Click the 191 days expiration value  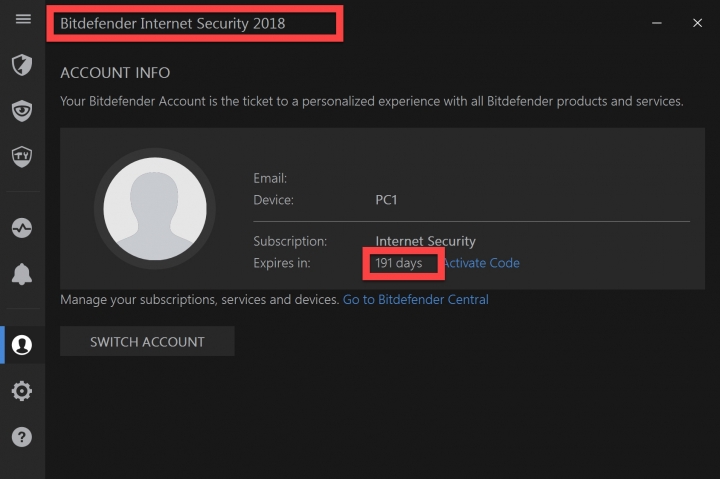point(399,263)
